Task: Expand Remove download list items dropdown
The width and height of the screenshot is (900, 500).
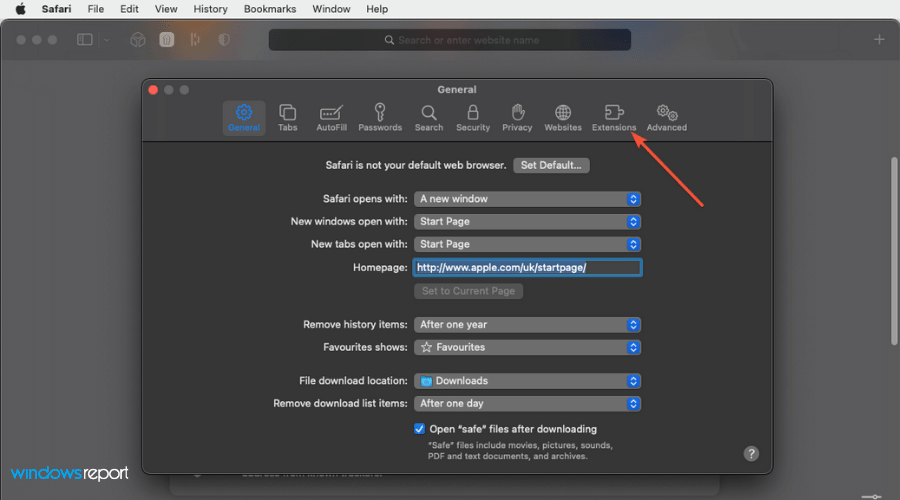Action: click(527, 404)
